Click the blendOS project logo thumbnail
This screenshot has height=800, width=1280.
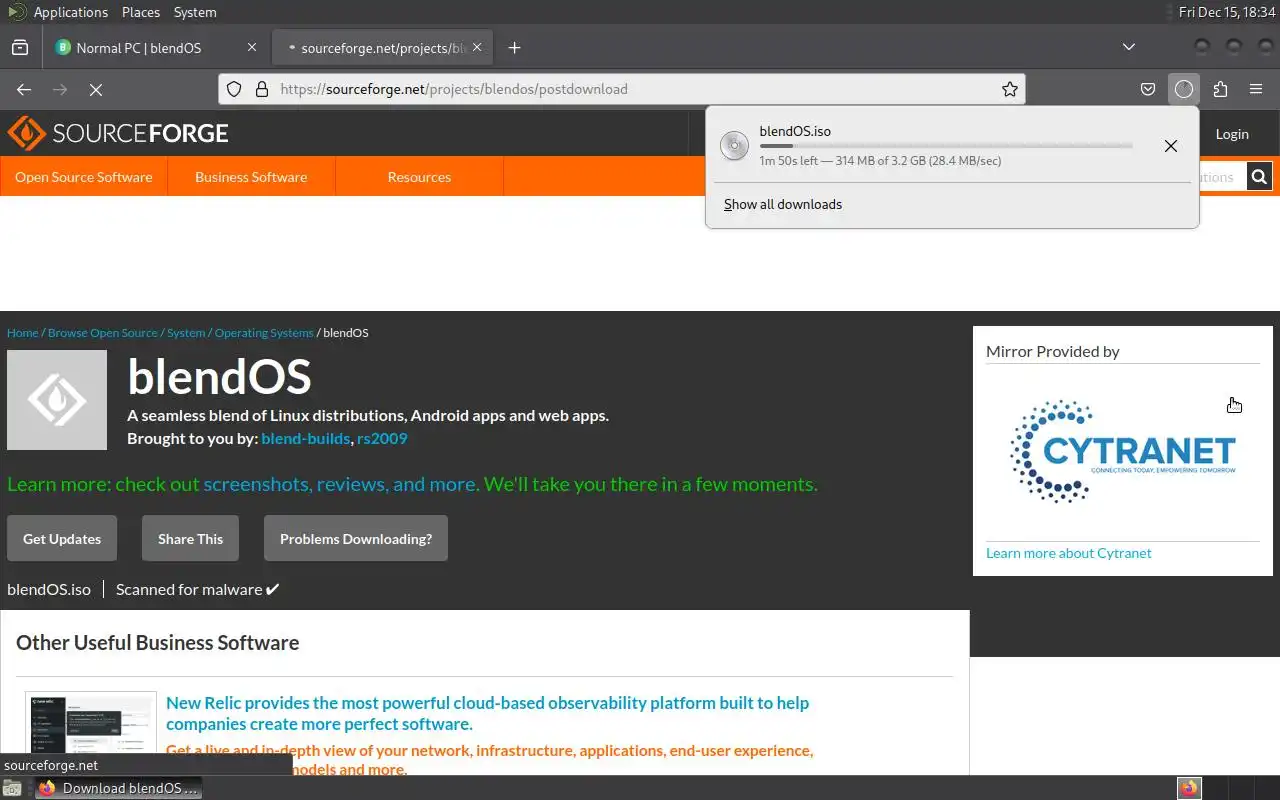[x=57, y=400]
